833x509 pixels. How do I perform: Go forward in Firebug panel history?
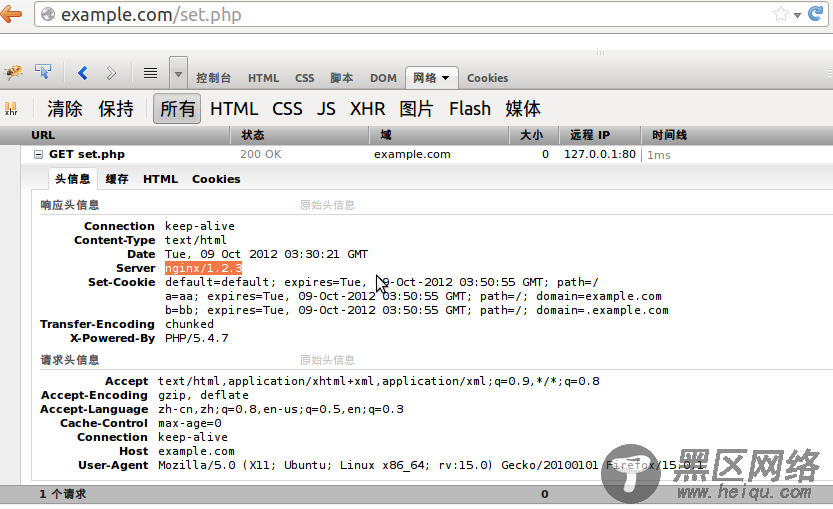[x=110, y=73]
